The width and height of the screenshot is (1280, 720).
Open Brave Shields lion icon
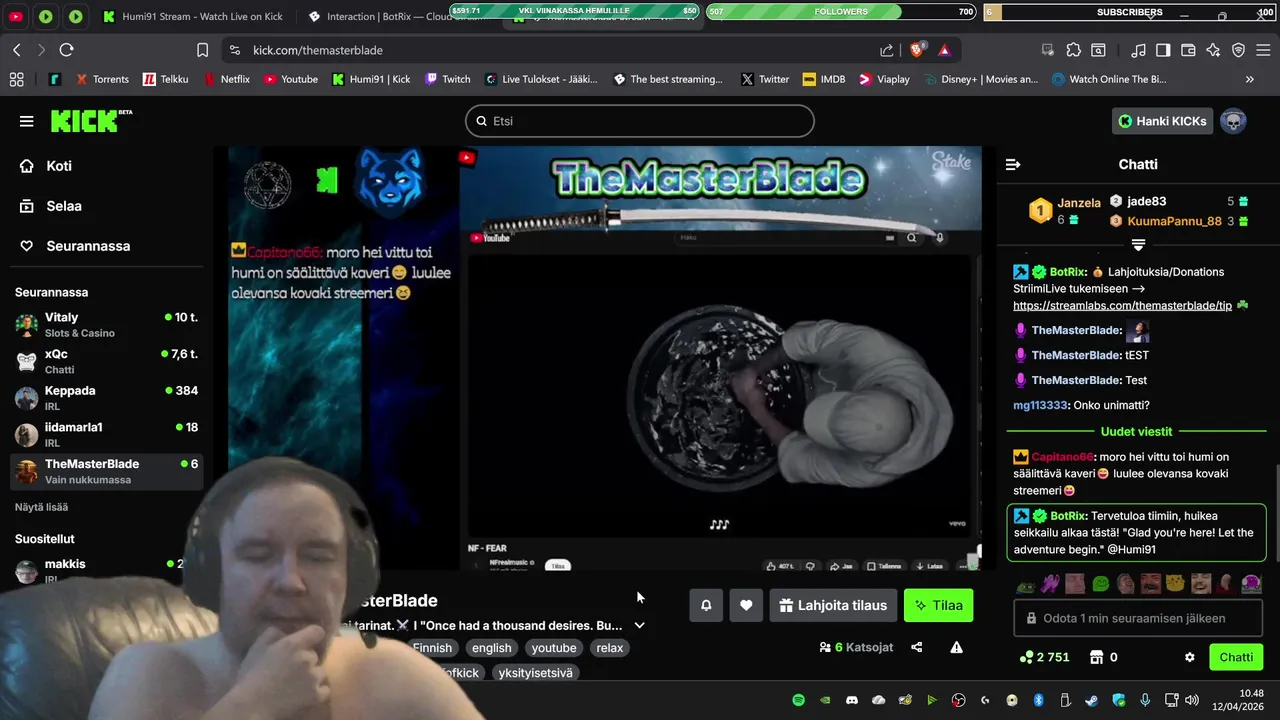tap(916, 50)
